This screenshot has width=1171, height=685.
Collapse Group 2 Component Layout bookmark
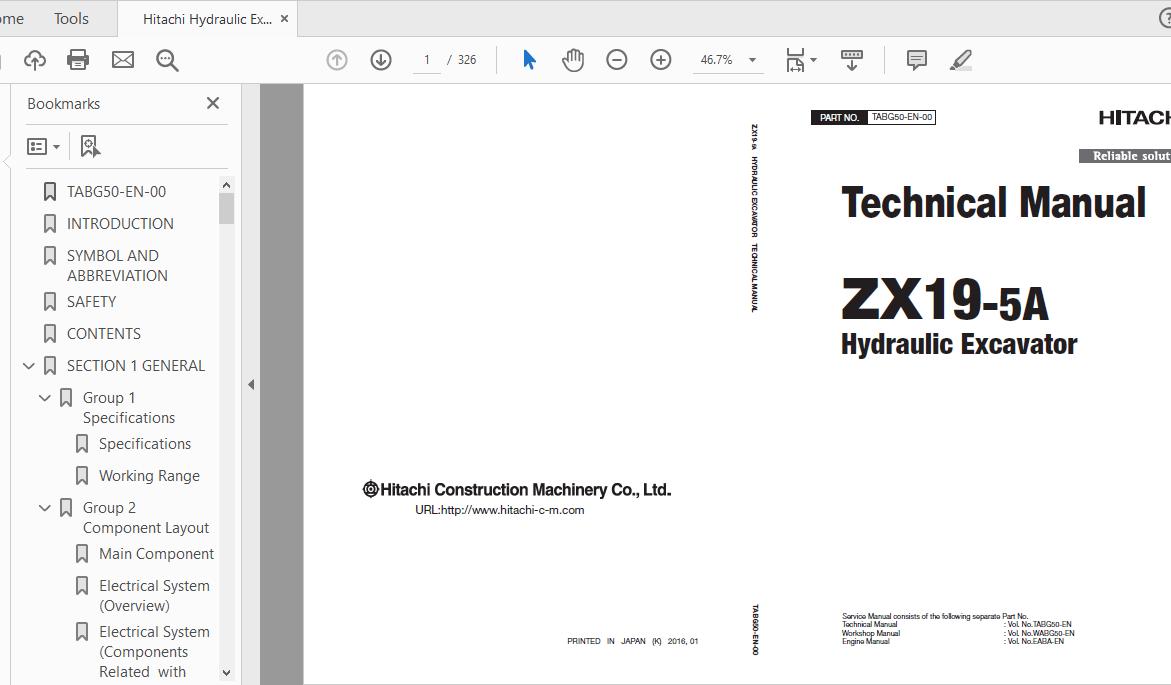coord(45,508)
